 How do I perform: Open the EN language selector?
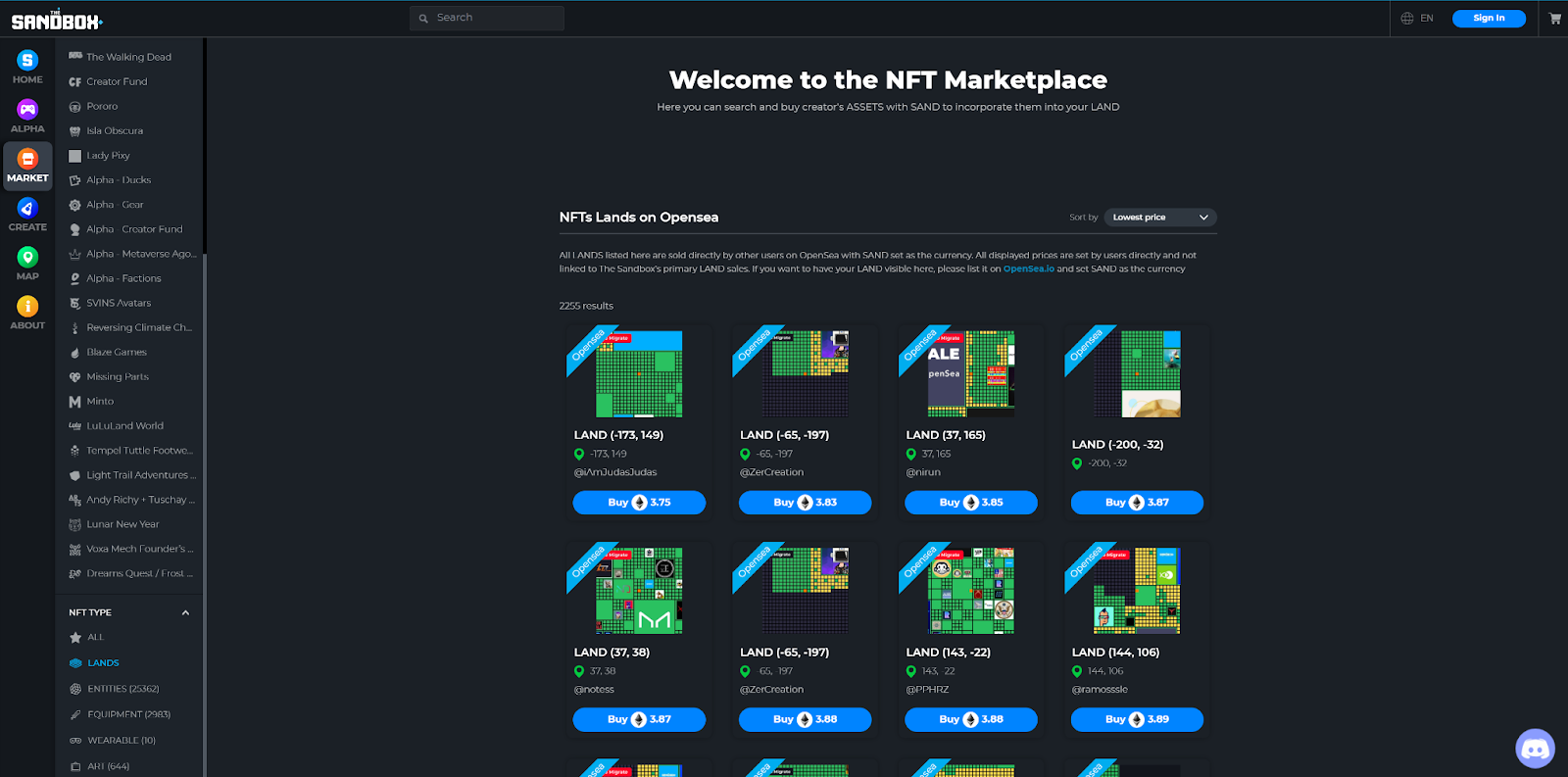1427,19
